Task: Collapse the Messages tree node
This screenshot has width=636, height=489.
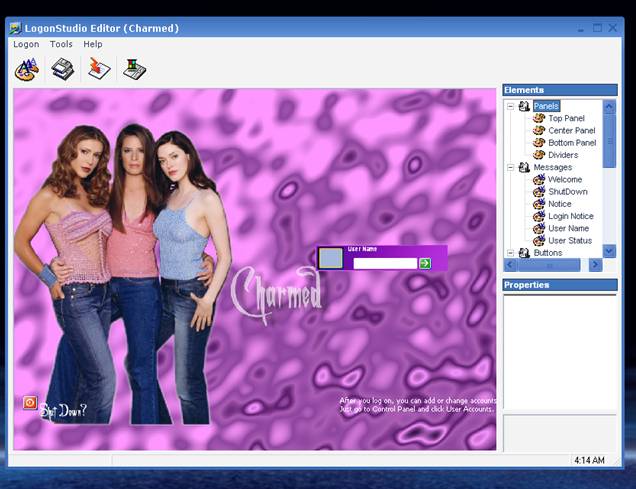Action: pos(511,167)
